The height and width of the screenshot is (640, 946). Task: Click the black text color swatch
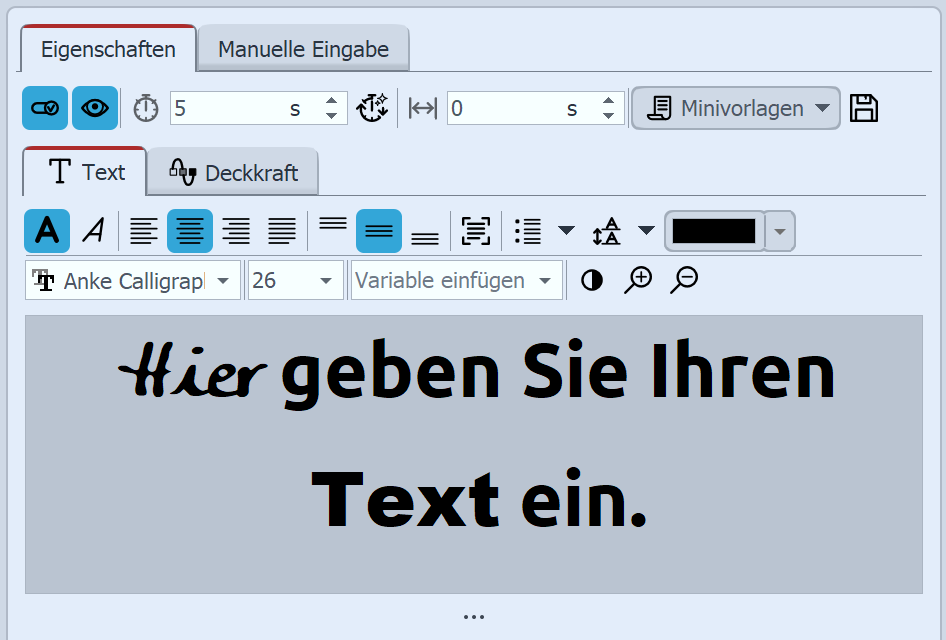click(x=714, y=231)
